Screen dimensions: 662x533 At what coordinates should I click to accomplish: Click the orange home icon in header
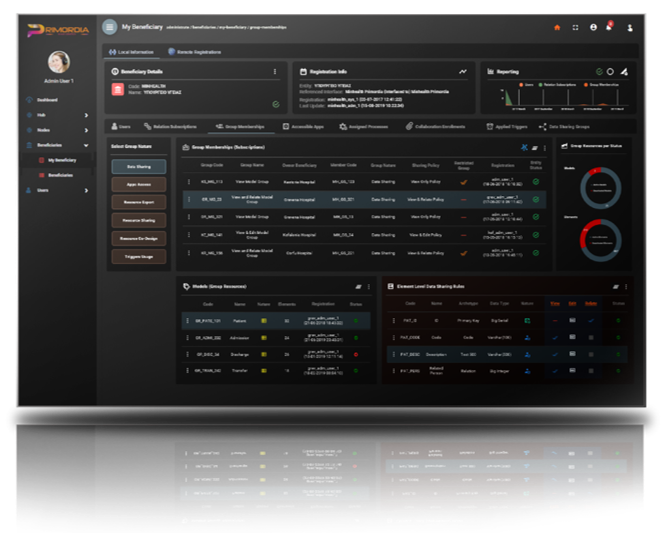pos(557,27)
